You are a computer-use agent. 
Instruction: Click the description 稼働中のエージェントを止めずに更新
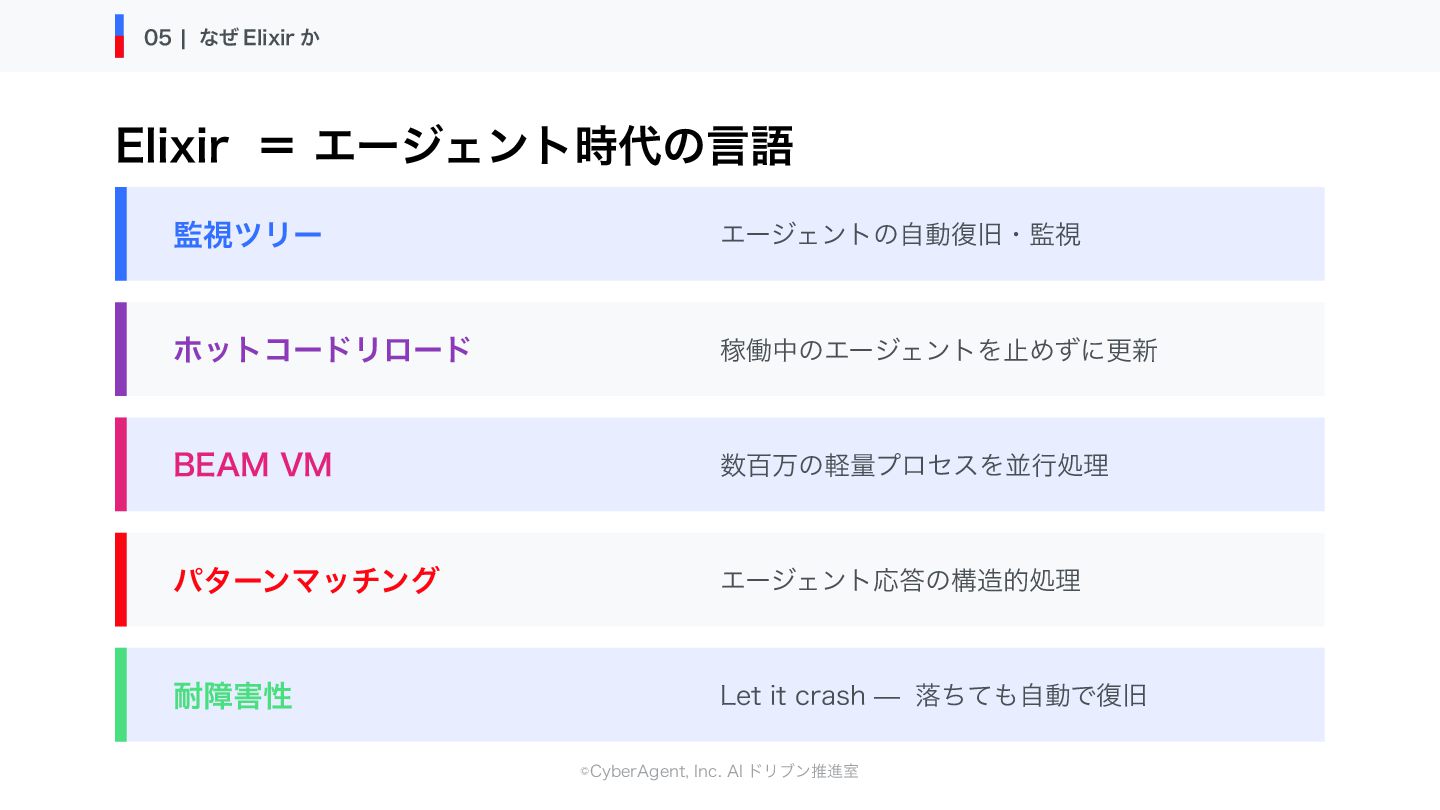[x=939, y=350]
